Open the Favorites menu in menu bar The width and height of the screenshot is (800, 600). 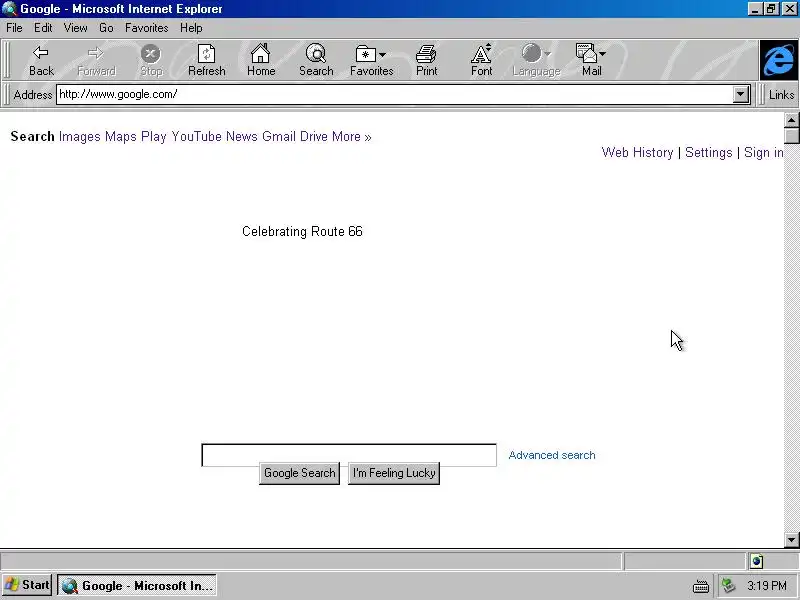coord(146,28)
